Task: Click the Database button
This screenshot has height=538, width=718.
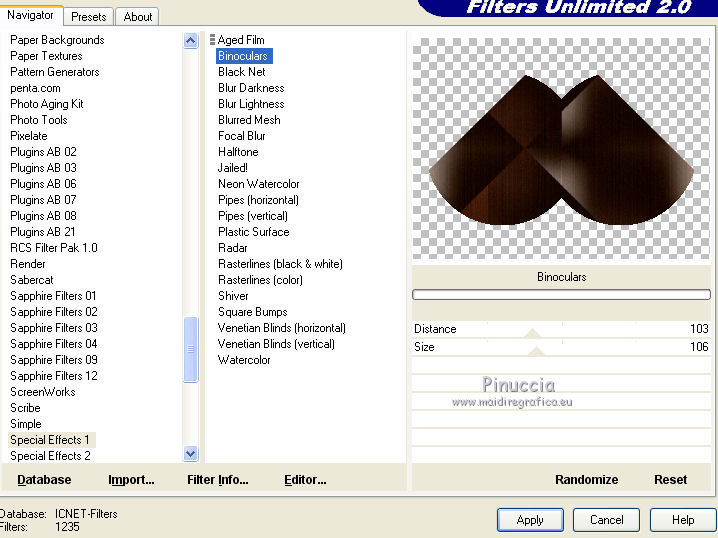Action: [44, 479]
